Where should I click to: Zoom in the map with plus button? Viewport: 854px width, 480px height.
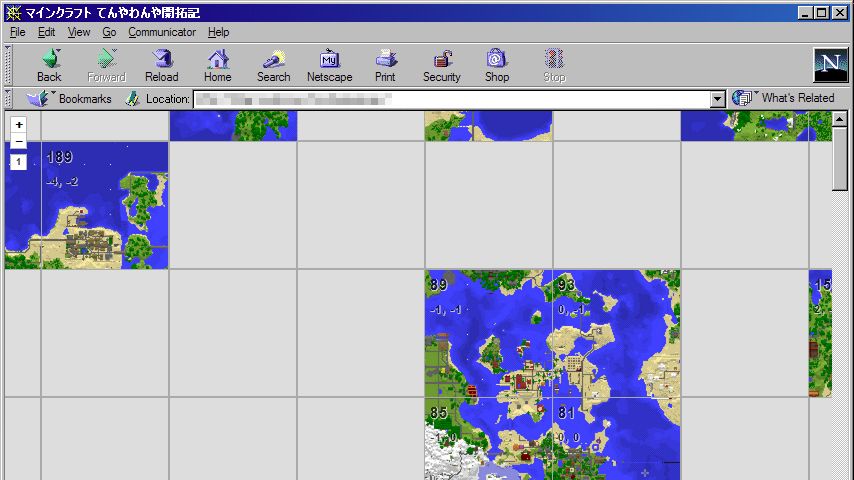coord(19,125)
